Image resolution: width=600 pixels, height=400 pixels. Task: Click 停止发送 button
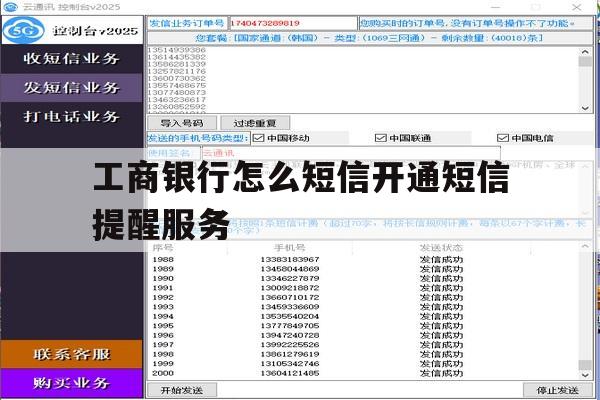click(557, 390)
